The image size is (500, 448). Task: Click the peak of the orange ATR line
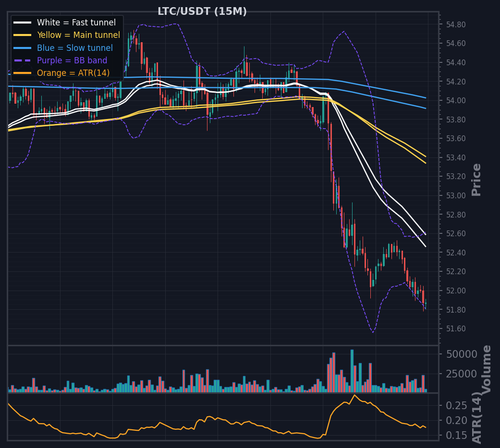click(354, 395)
